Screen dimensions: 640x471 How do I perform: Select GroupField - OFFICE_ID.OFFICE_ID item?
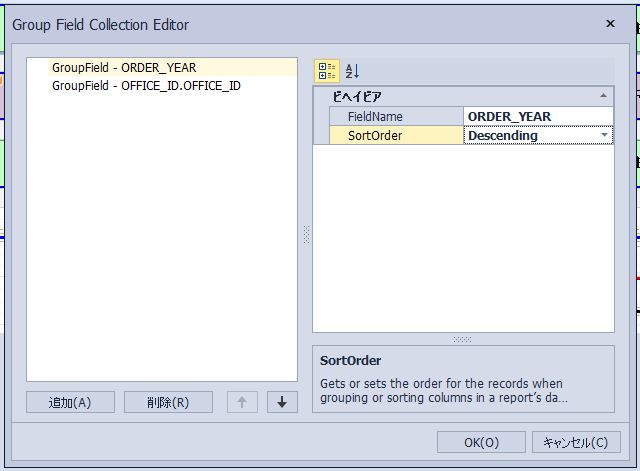(x=146, y=86)
